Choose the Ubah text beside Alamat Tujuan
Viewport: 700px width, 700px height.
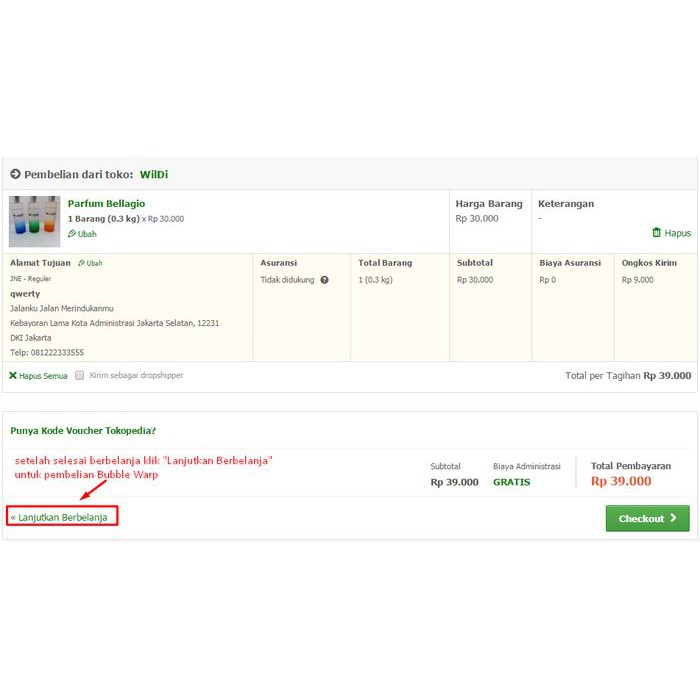tap(95, 263)
